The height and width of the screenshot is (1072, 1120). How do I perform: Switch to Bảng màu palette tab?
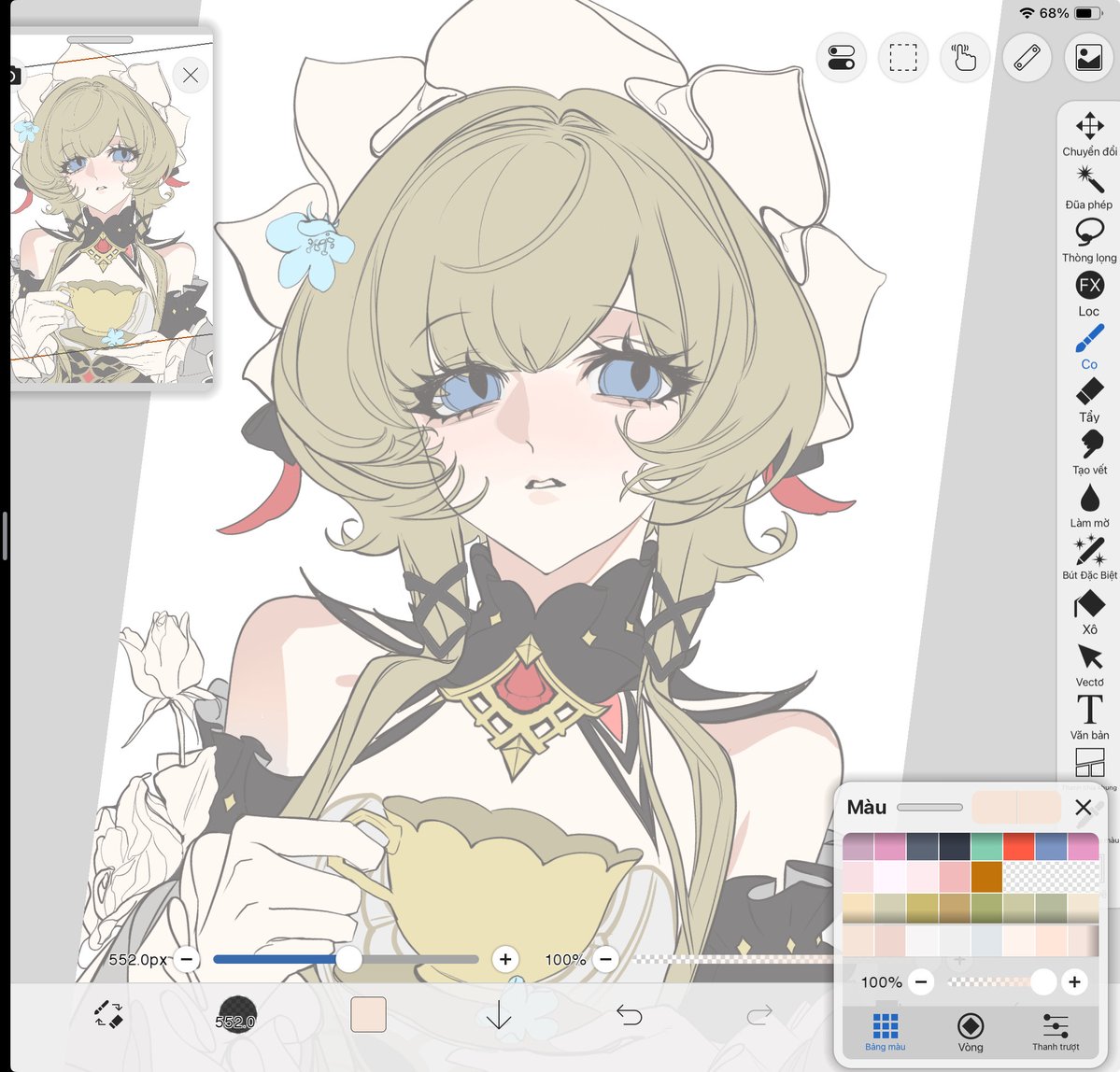coord(885,1032)
